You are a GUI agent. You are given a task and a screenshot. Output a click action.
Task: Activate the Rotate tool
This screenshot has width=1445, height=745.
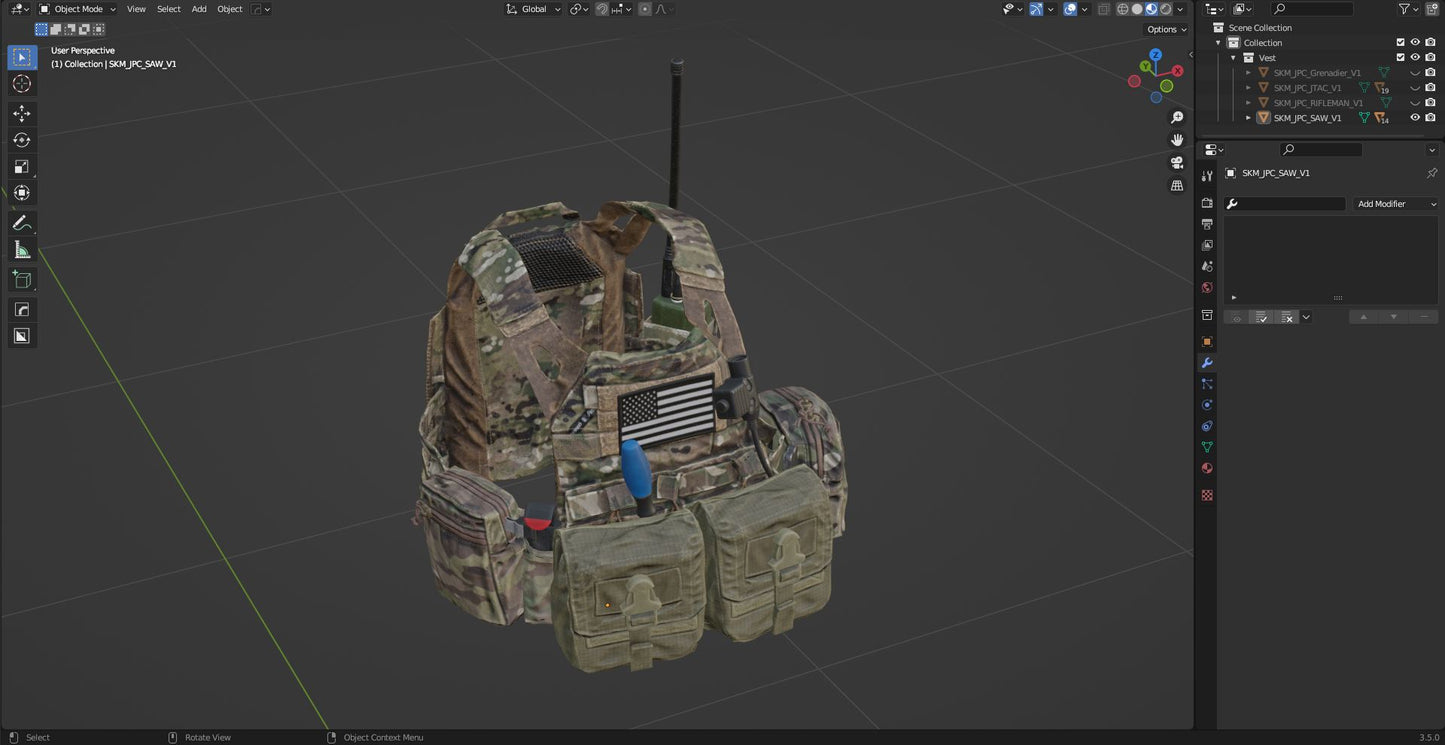21,139
